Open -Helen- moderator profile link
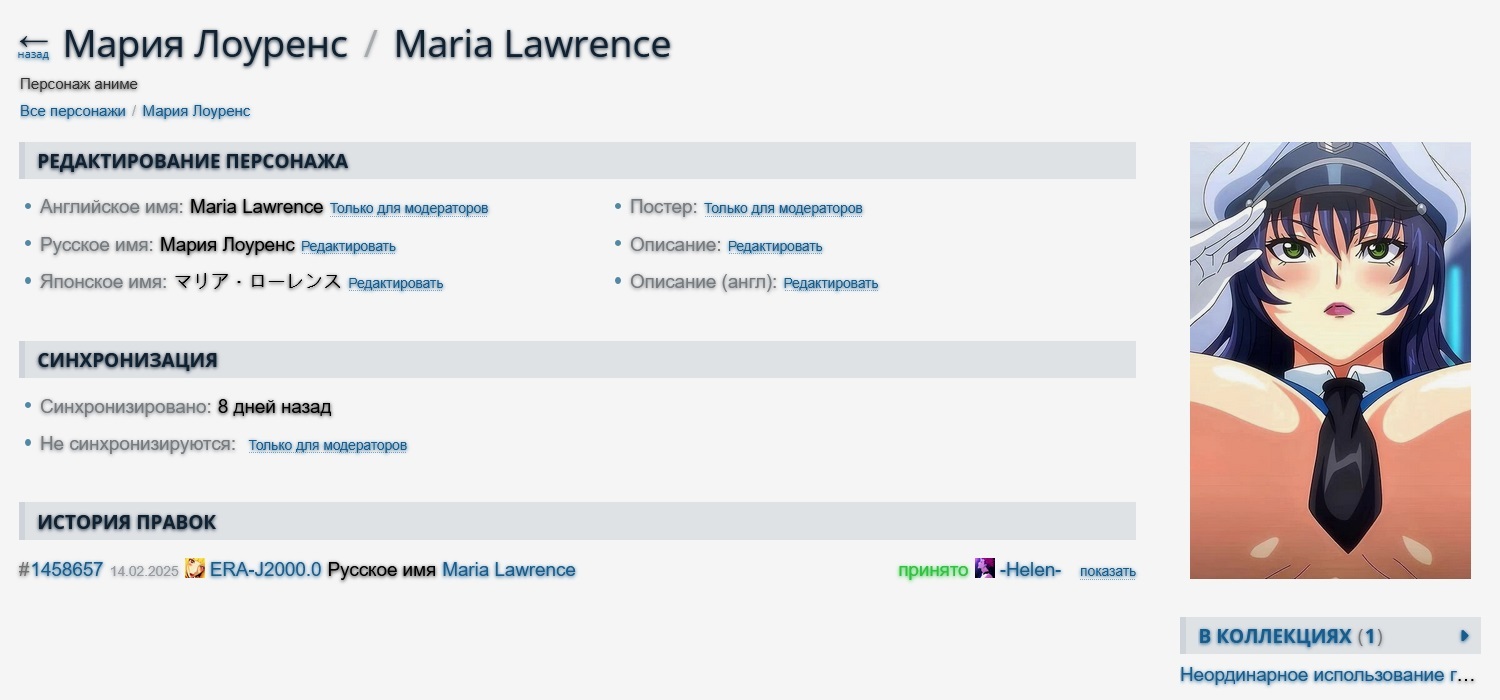Screen dimensions: 1500x700 click(x=1030, y=570)
